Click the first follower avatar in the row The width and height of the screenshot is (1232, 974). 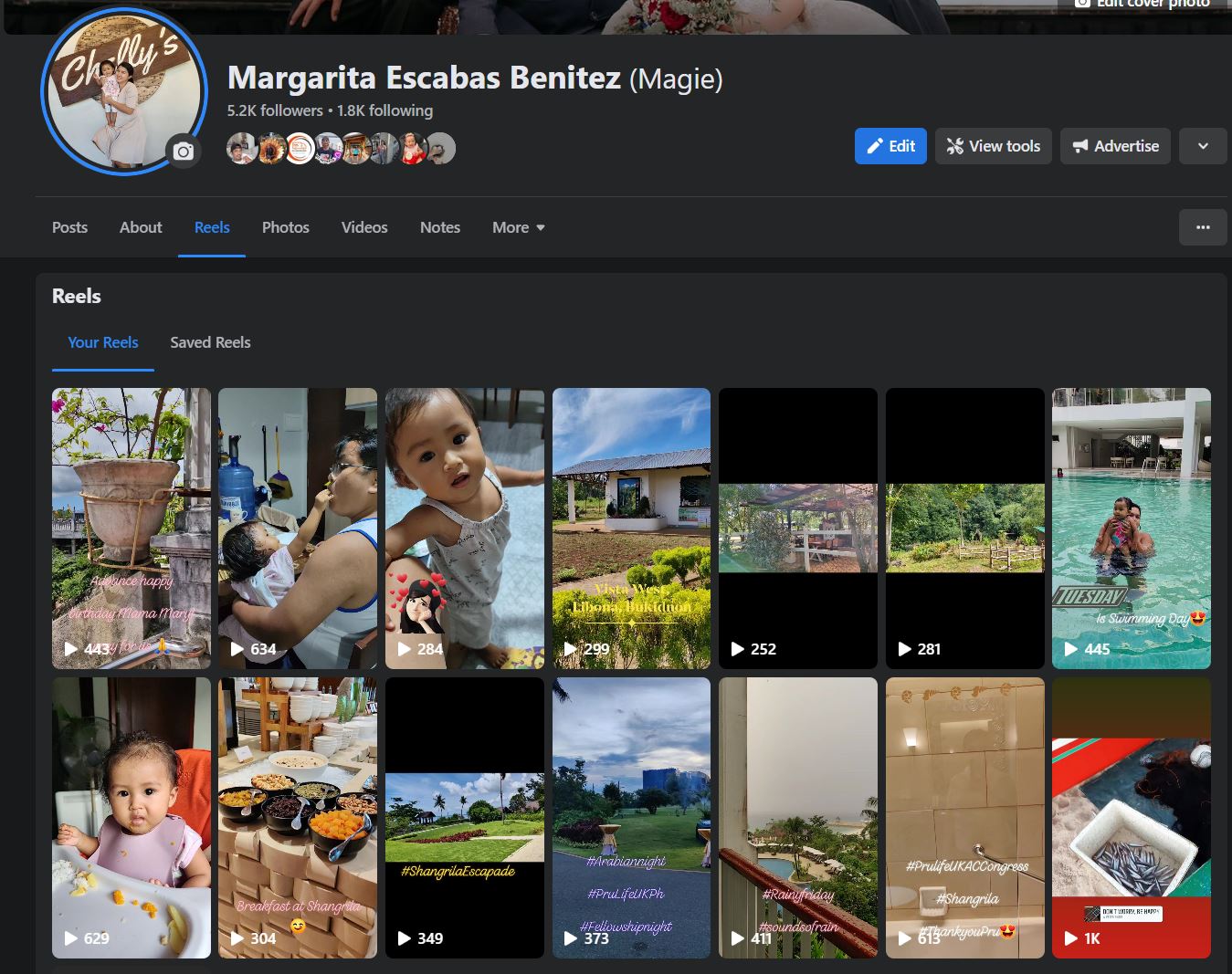coord(241,148)
